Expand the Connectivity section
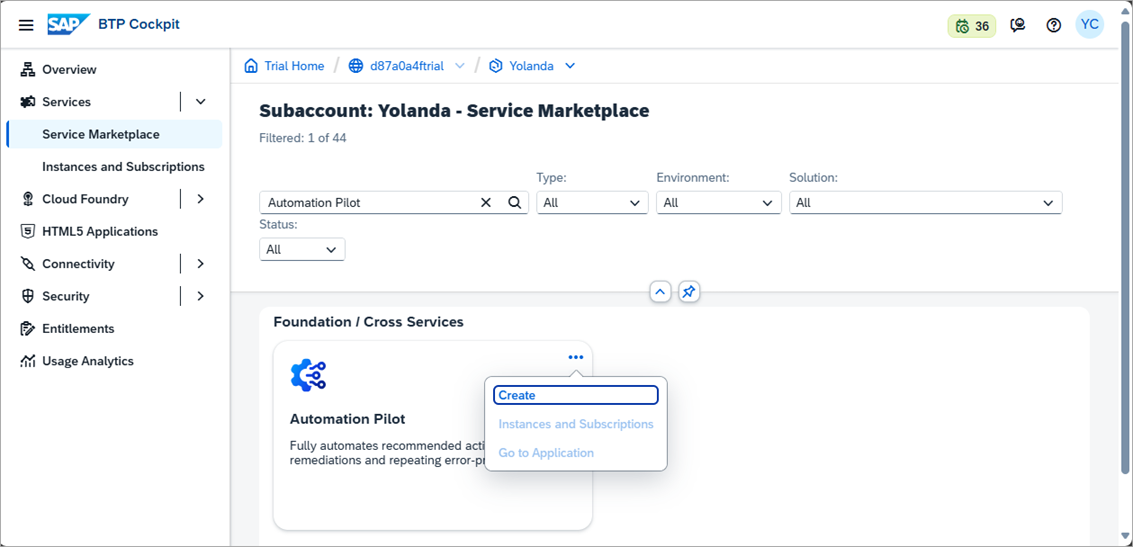The width and height of the screenshot is (1133, 547). pyautogui.click(x=201, y=264)
